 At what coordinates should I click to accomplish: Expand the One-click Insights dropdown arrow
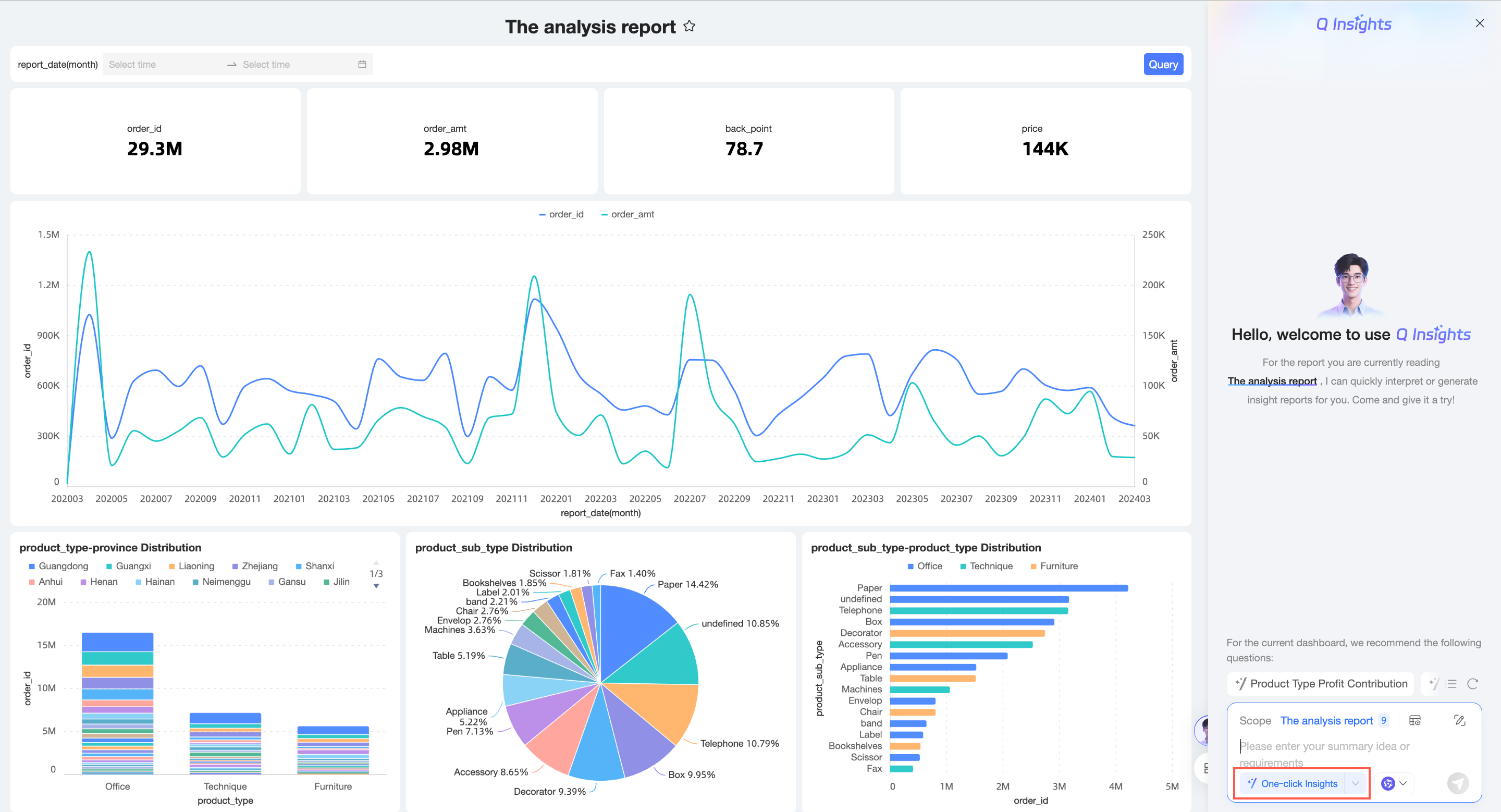[1356, 783]
